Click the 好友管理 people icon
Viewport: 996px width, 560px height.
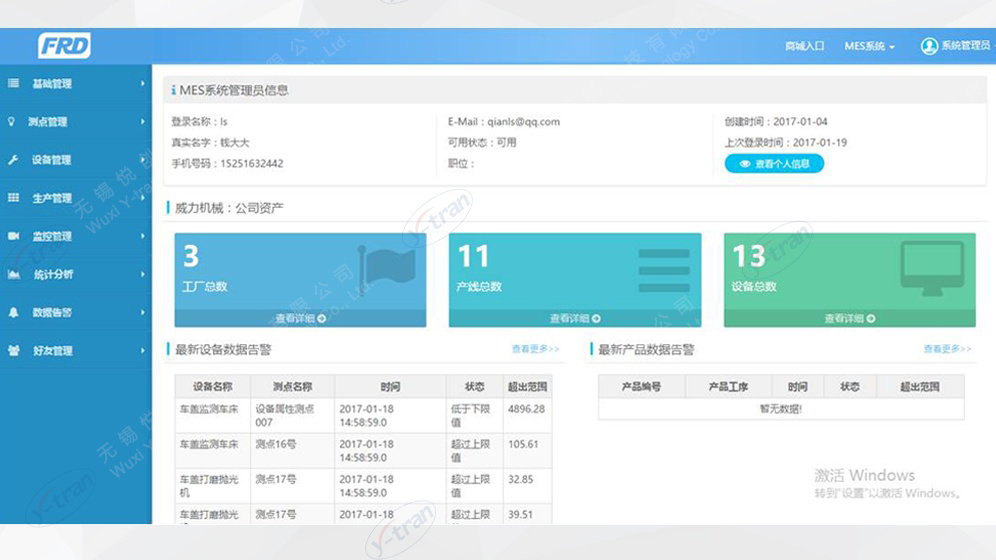[13, 351]
